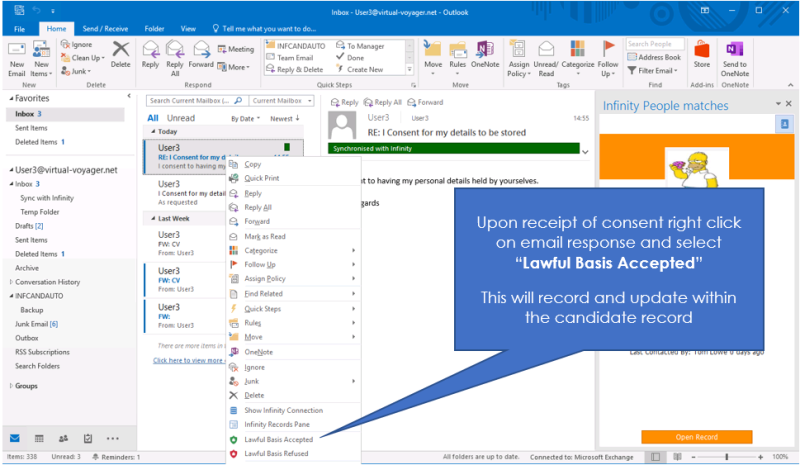Click the orange Open Record button
This screenshot has height=465, width=800.
tap(696, 437)
